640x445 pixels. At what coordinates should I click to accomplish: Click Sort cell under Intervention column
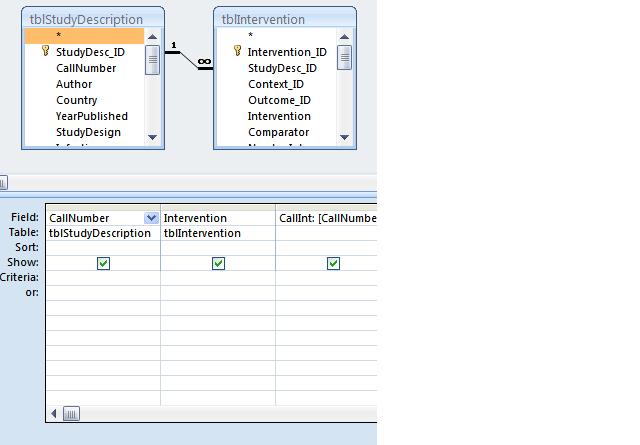tap(218, 248)
